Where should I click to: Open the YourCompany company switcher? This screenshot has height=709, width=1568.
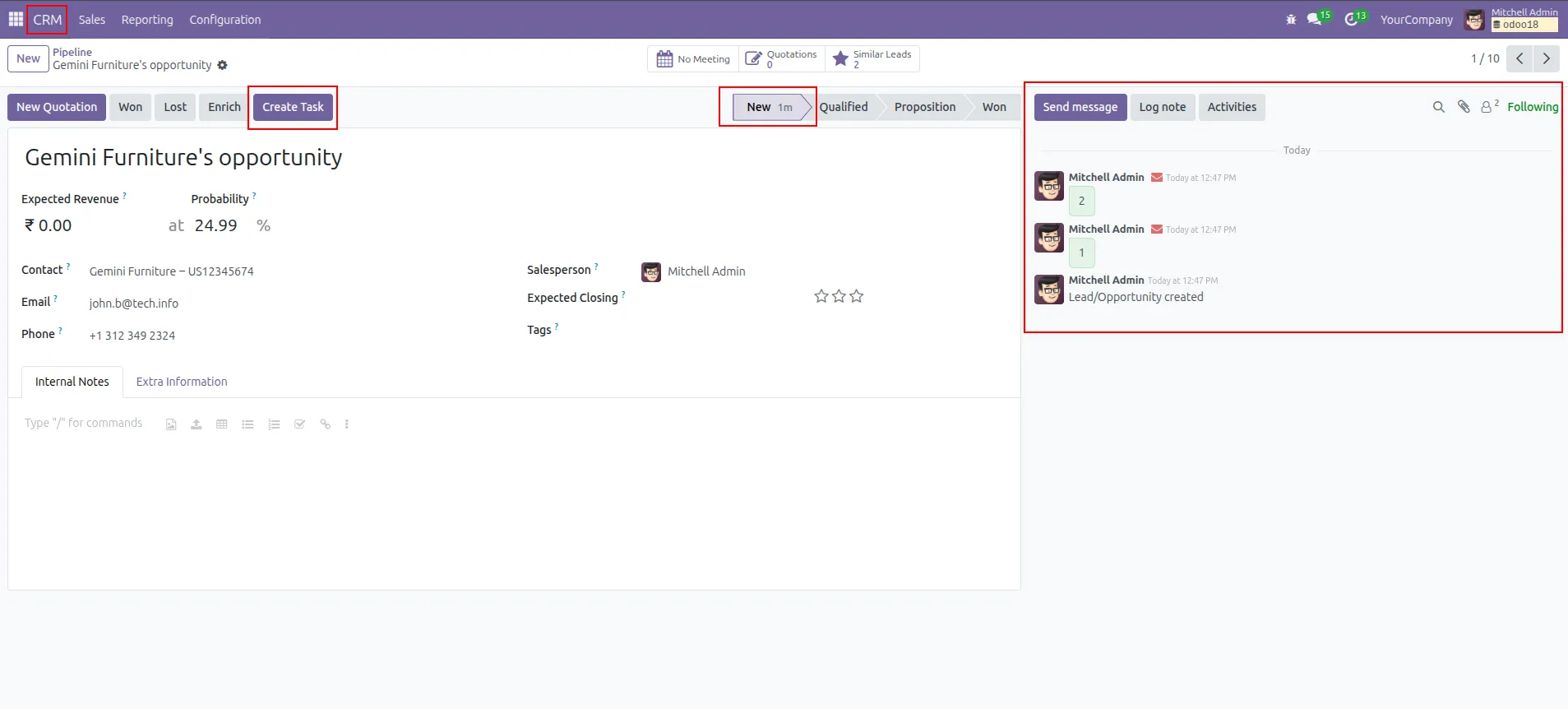point(1416,20)
